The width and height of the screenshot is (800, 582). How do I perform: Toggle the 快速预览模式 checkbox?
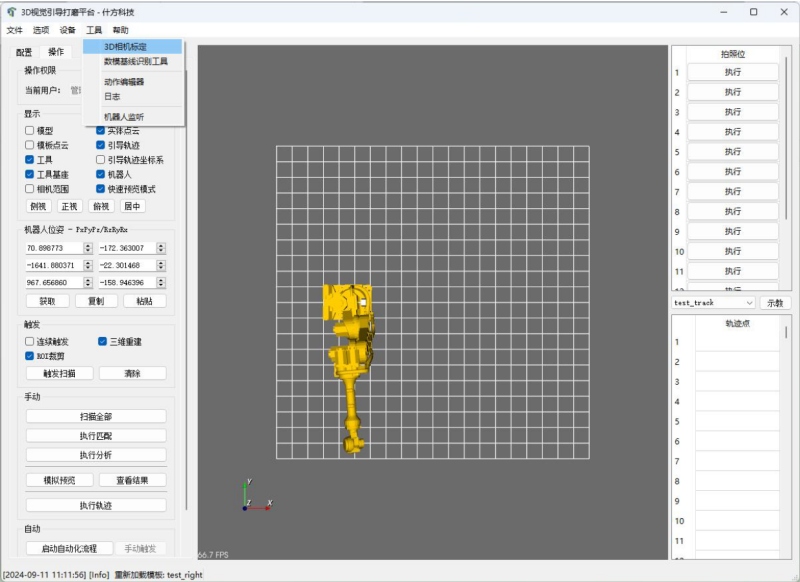point(101,188)
